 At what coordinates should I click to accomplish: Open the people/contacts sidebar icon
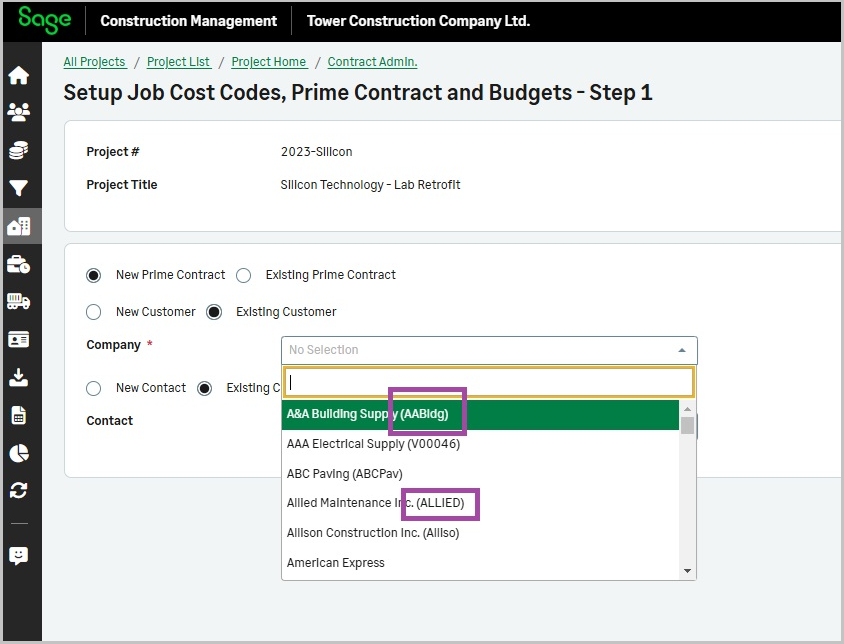click(19, 113)
